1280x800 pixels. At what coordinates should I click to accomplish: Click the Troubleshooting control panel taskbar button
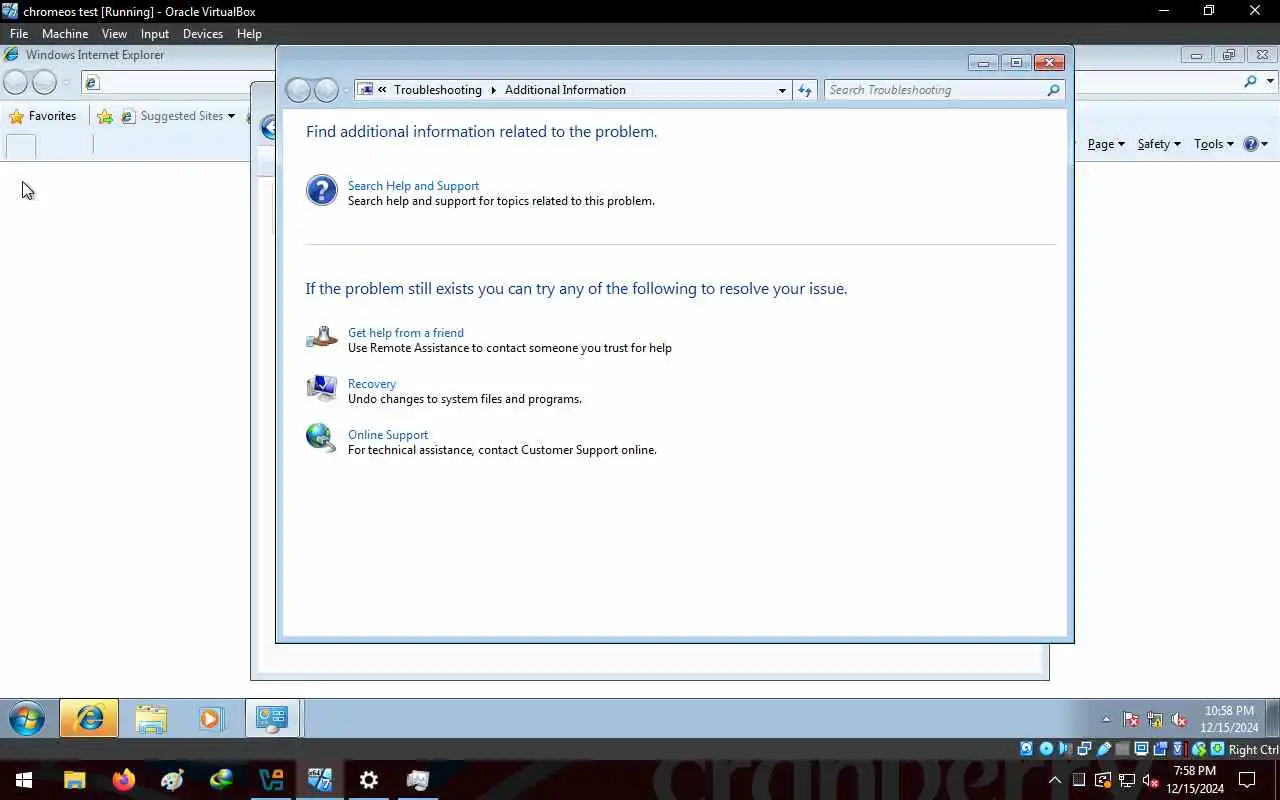click(272, 718)
